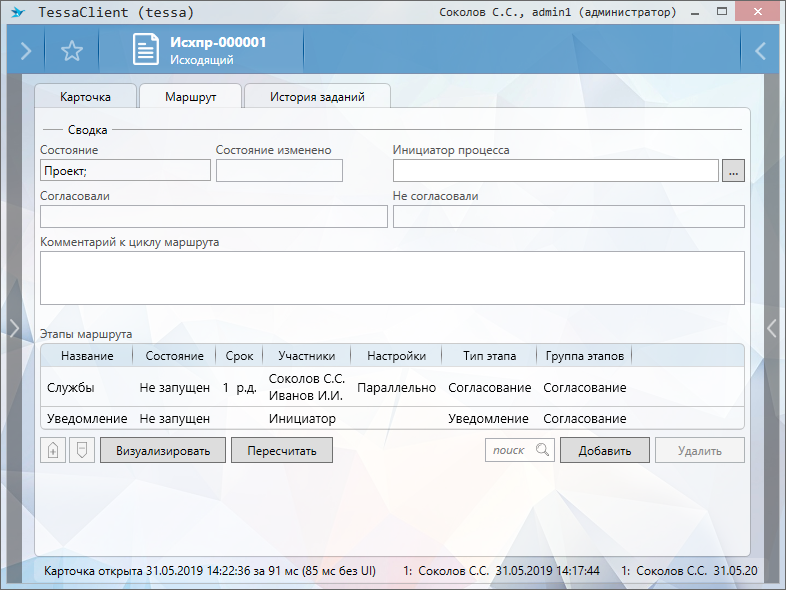This screenshot has height=590, width=786.
Task: Click the favorites star icon
Action: tap(72, 51)
